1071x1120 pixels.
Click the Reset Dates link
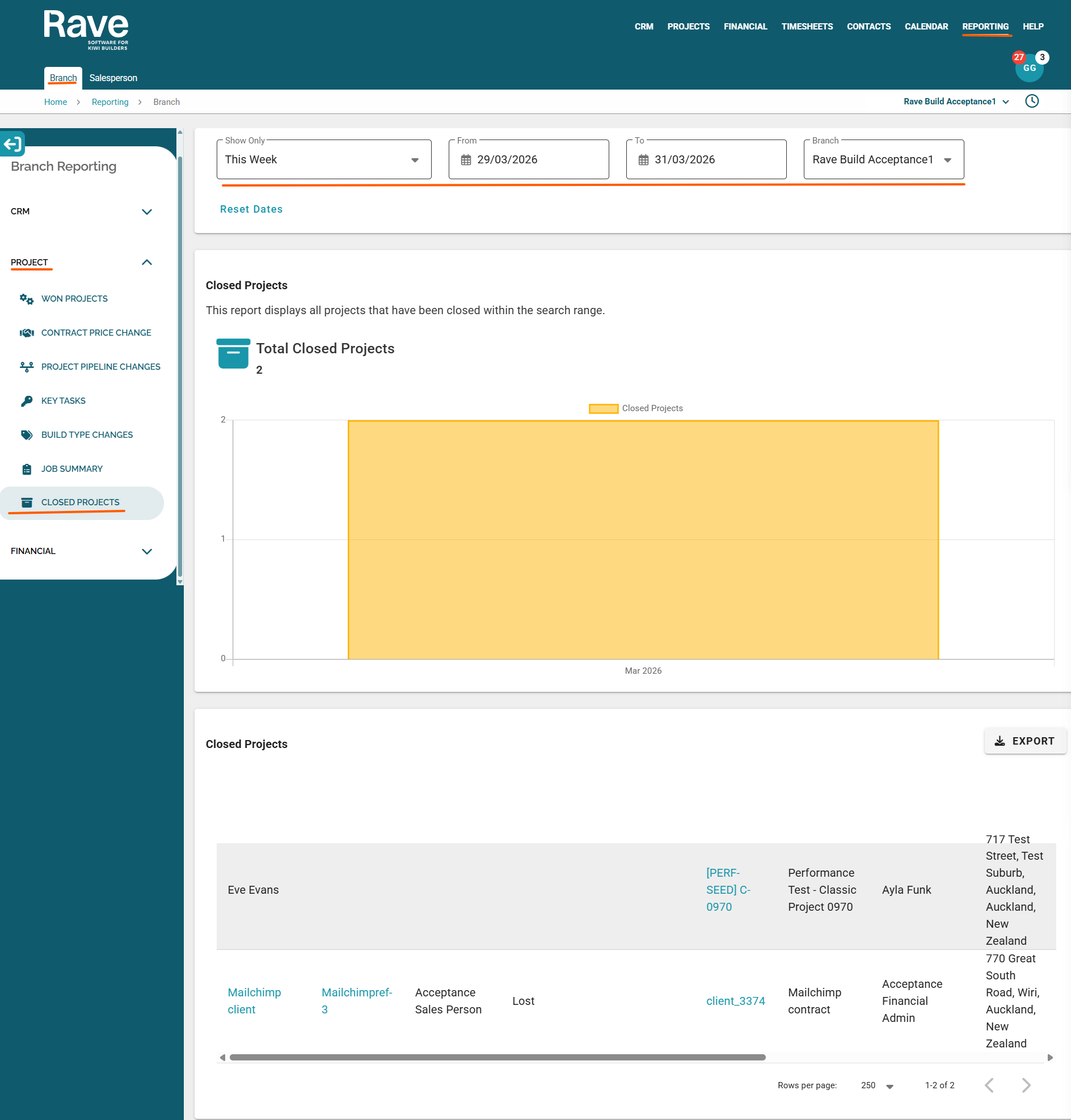pyautogui.click(x=251, y=209)
